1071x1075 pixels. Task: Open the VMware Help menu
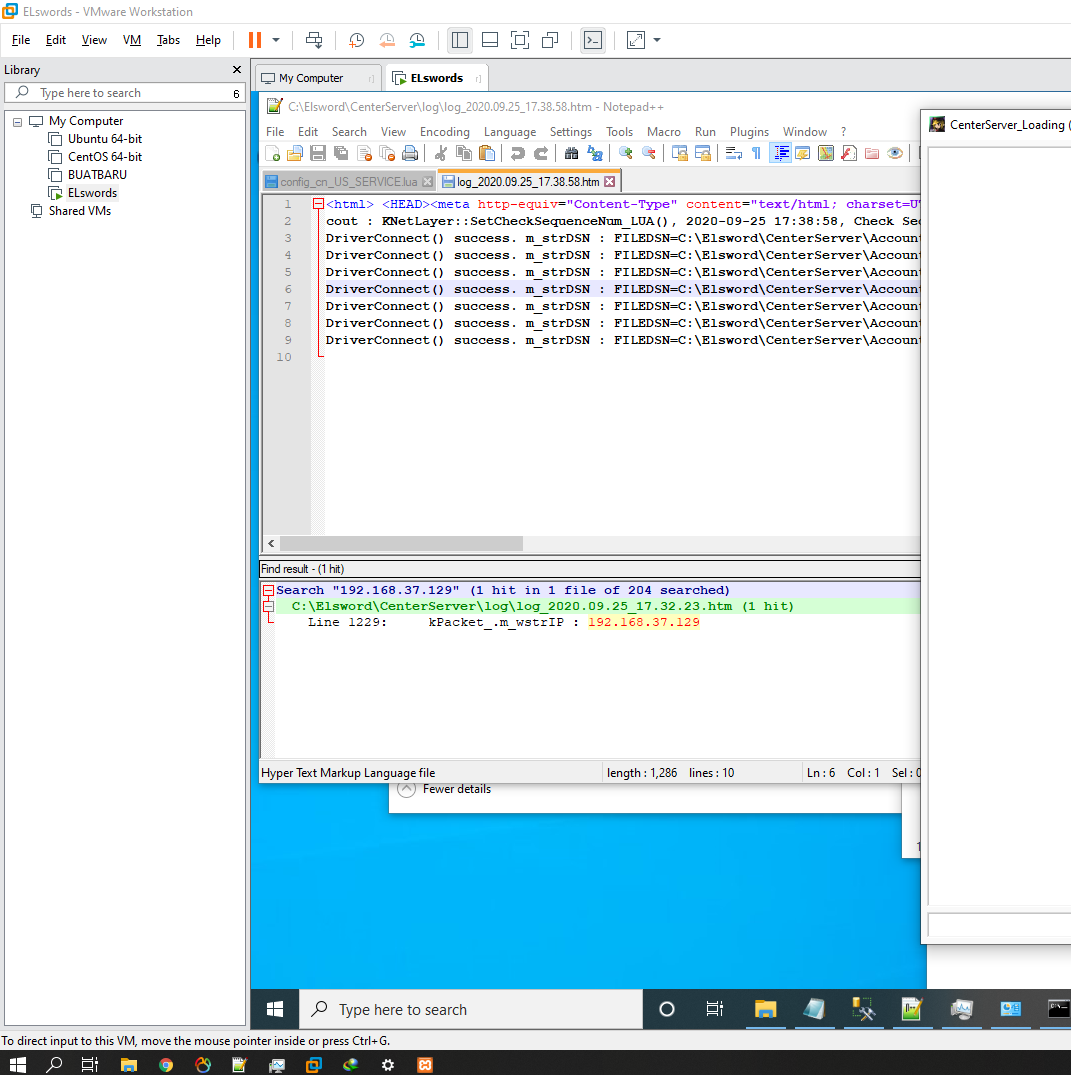point(208,40)
